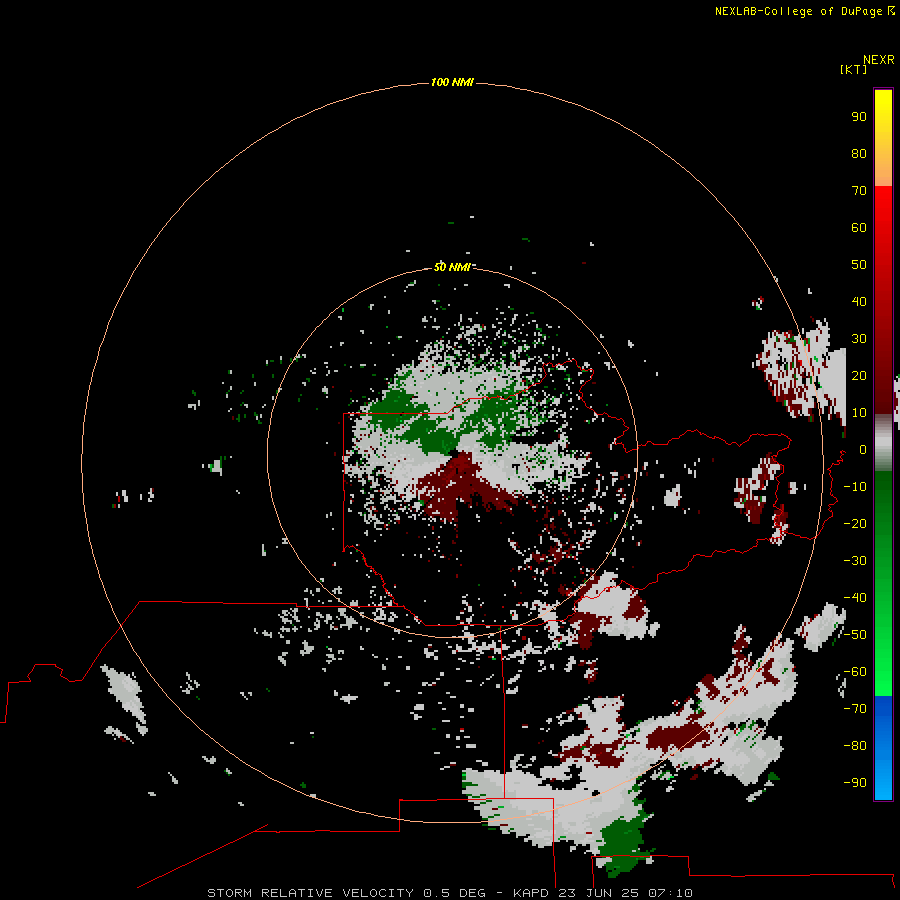This screenshot has width=900, height=900.
Task: Click the 23 JUN 25 date in caption
Action: (600, 893)
